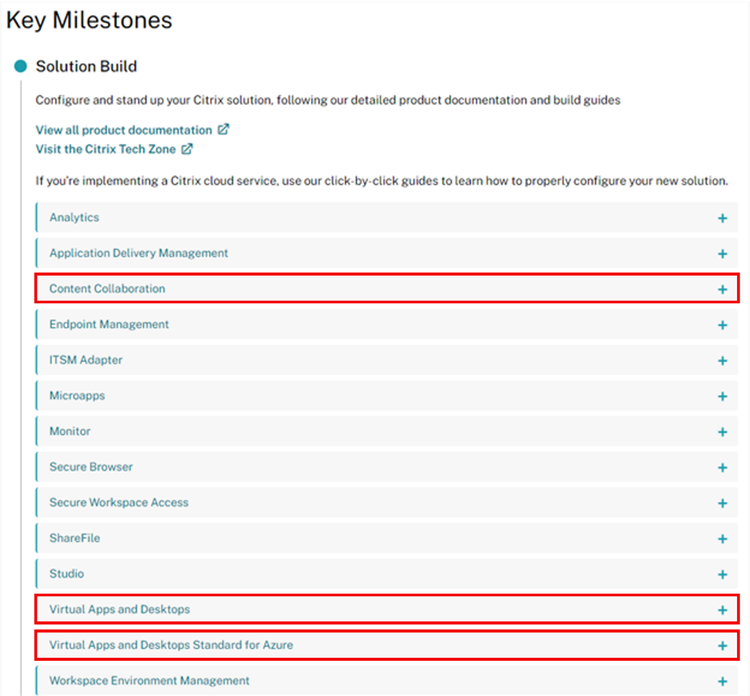Expand Monitor section
Image resolution: width=750 pixels, height=696 pixels.
click(x=386, y=431)
